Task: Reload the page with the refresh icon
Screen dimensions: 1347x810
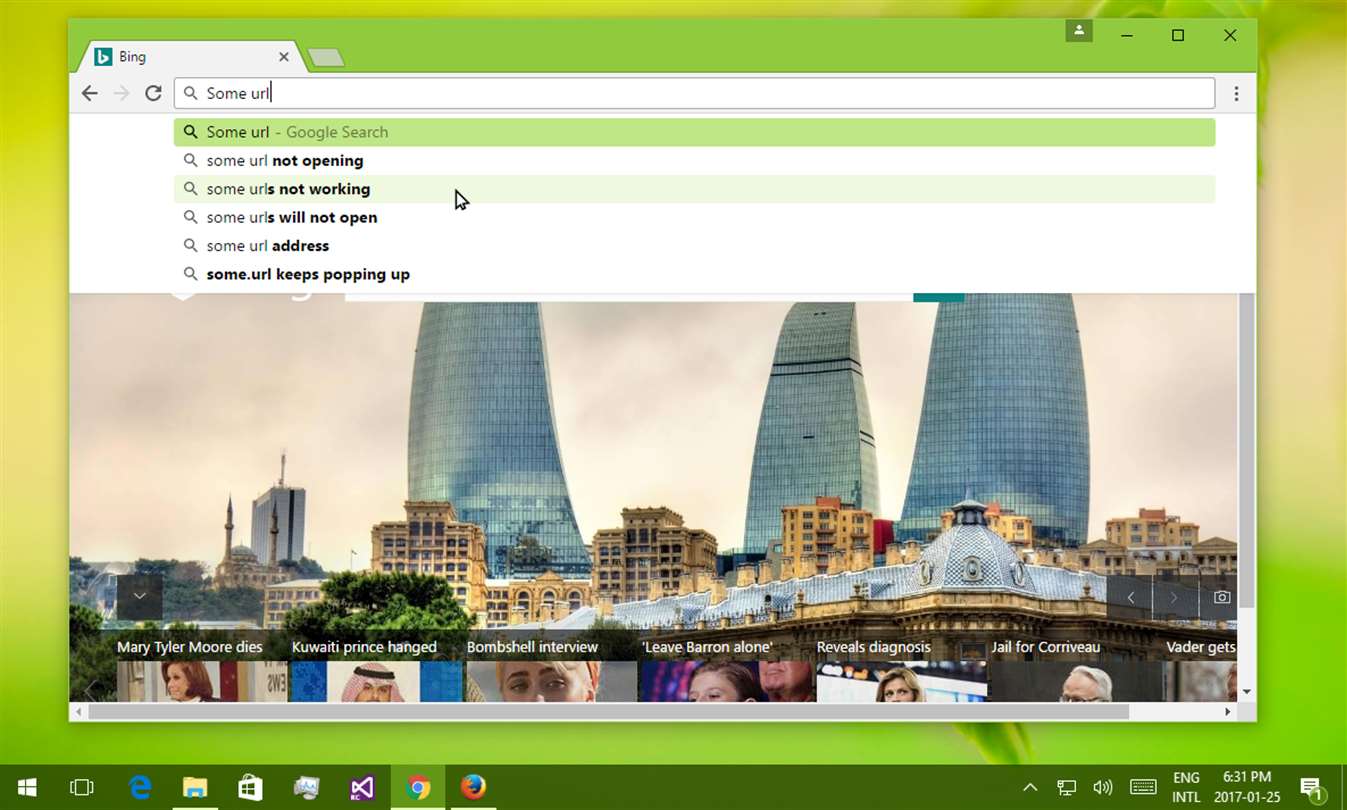Action: 153,93
